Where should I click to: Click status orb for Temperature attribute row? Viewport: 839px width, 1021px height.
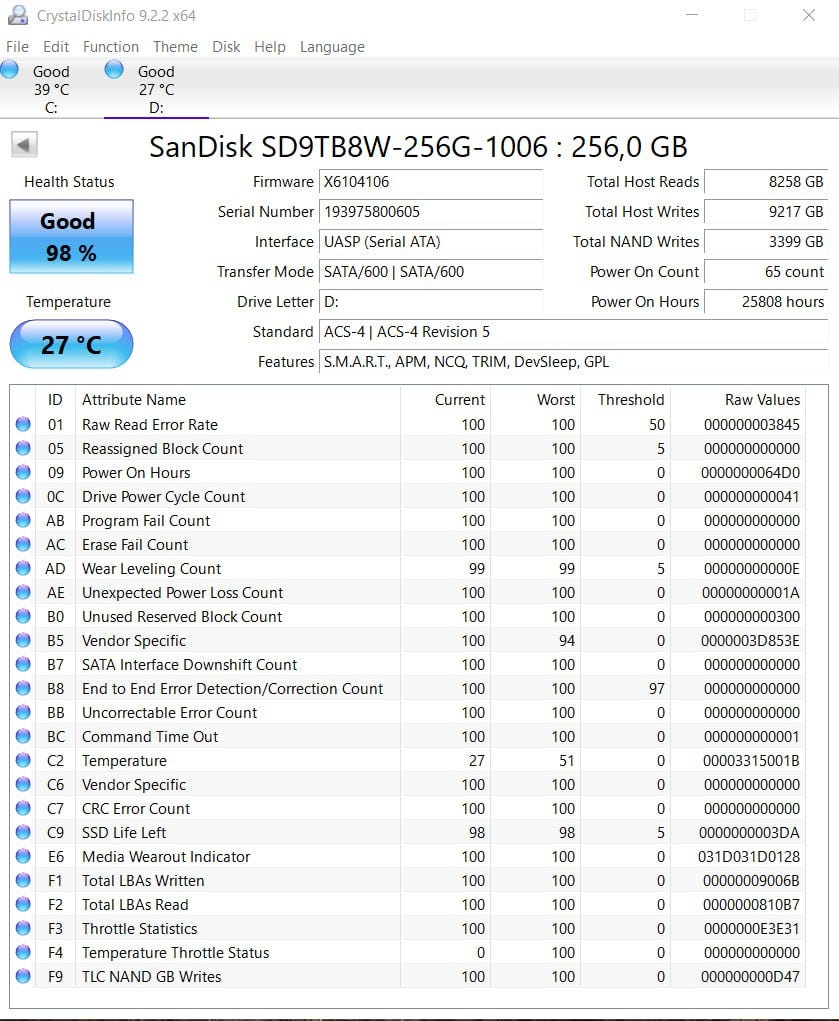23,761
